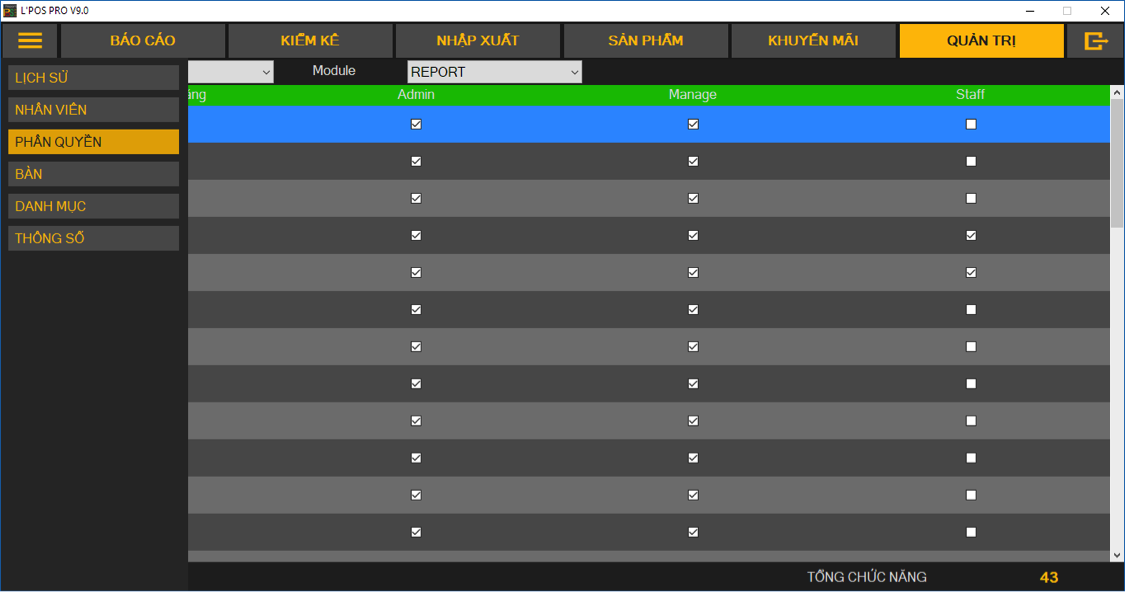This screenshot has width=1125, height=592.
Task: Click scrollbar down arrow in permissions table
Action: 1117,555
